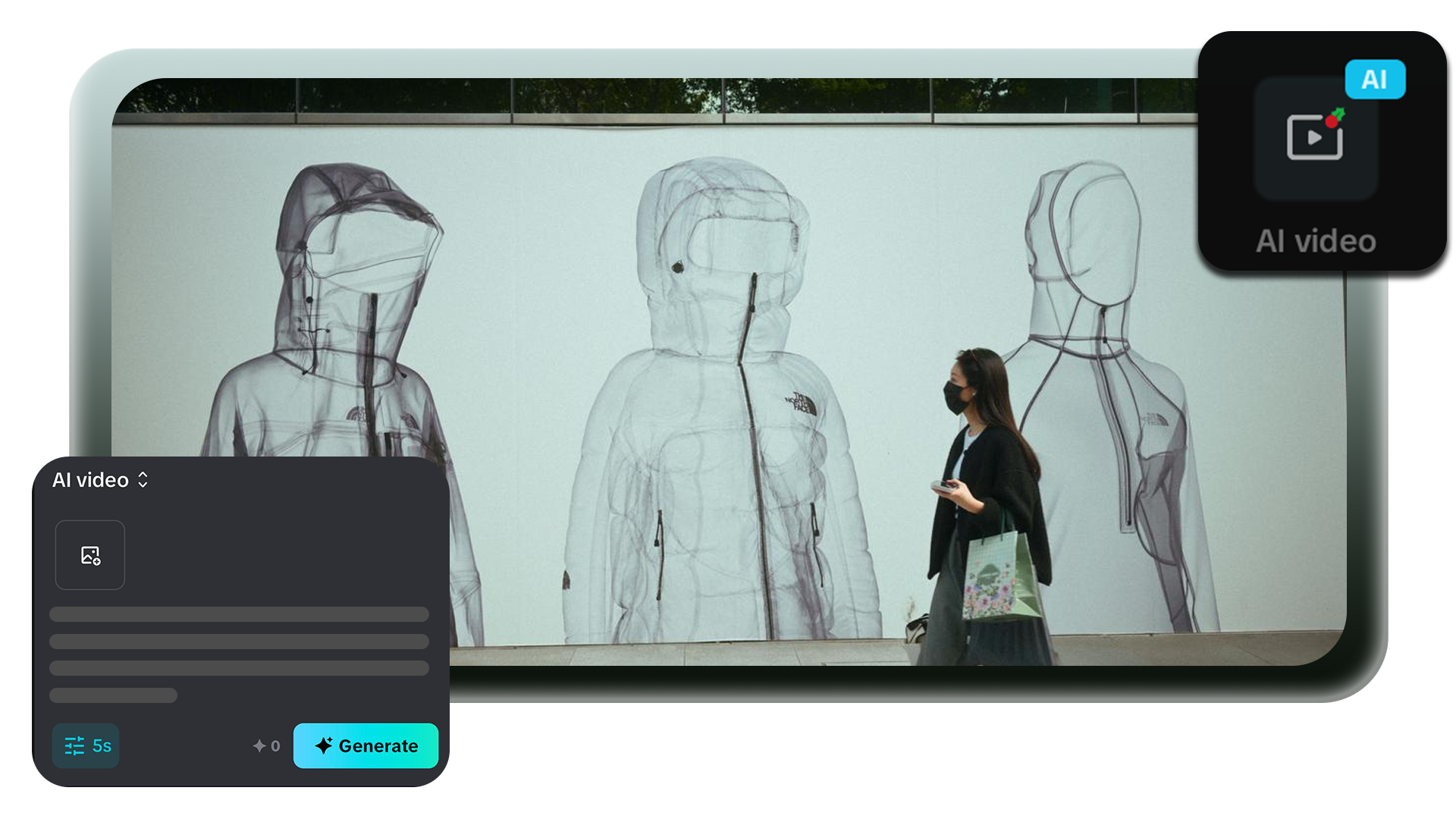Click the sparkle icon inside Generate button

coord(324,746)
